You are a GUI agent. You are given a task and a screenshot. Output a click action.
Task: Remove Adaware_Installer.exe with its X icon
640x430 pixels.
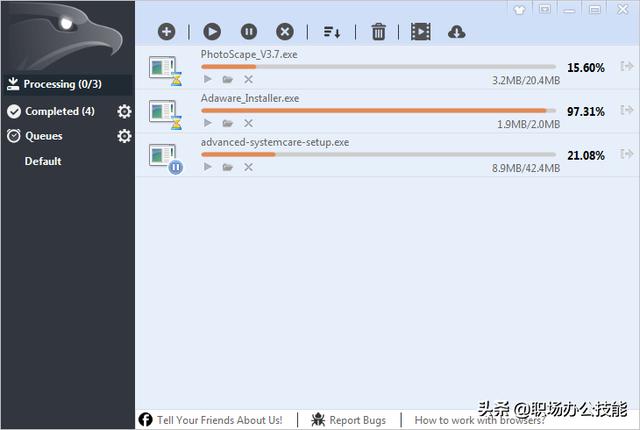pos(248,123)
